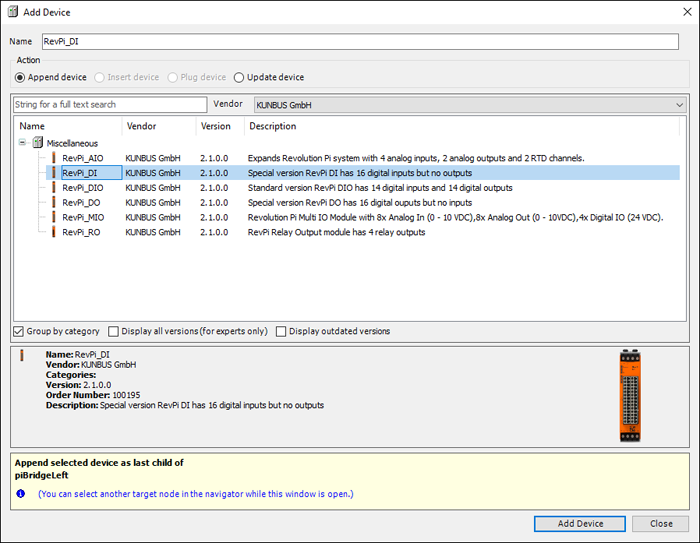Click description 'RevPi Relay Output module has 4 relay outputs'
The width and height of the screenshot is (700, 543).
pos(336,232)
